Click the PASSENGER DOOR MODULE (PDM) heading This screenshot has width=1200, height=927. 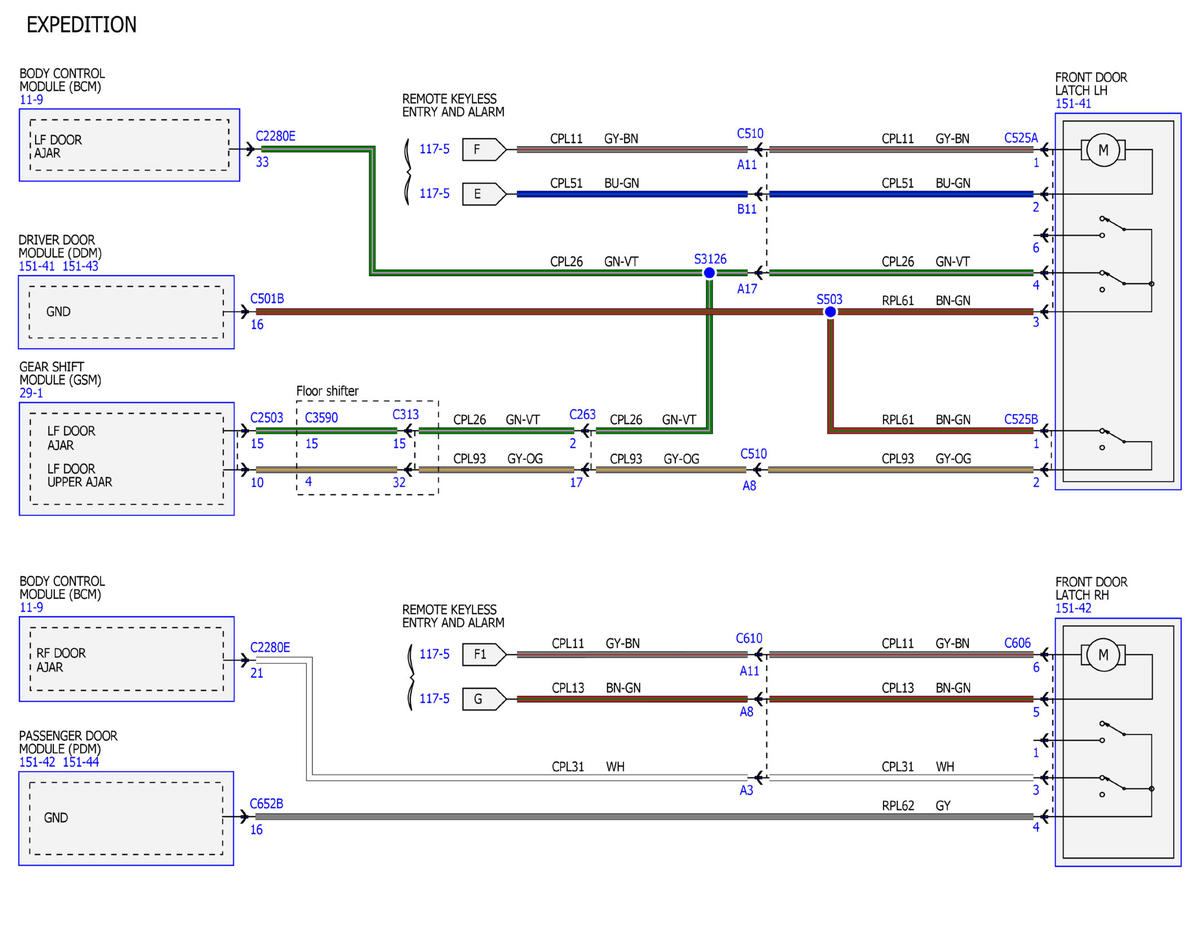click(x=68, y=742)
